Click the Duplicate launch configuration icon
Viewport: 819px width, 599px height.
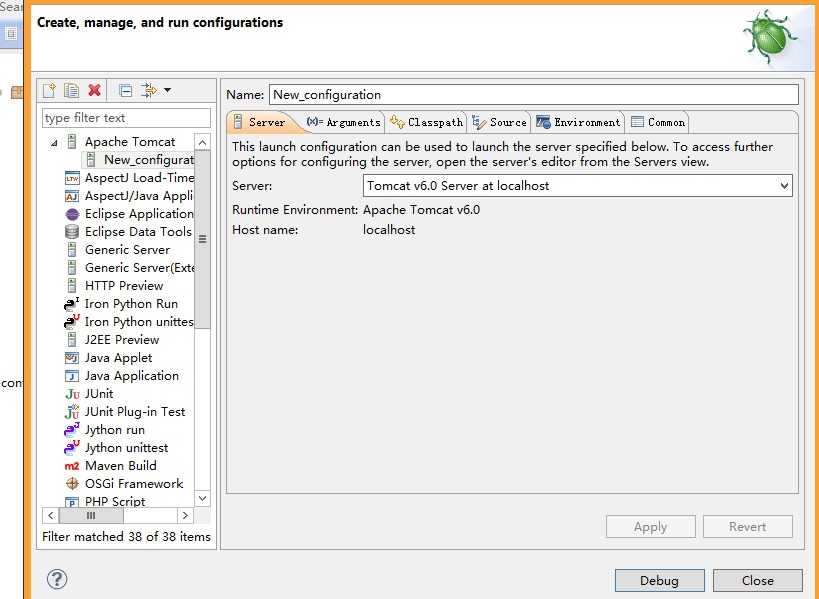click(x=72, y=90)
